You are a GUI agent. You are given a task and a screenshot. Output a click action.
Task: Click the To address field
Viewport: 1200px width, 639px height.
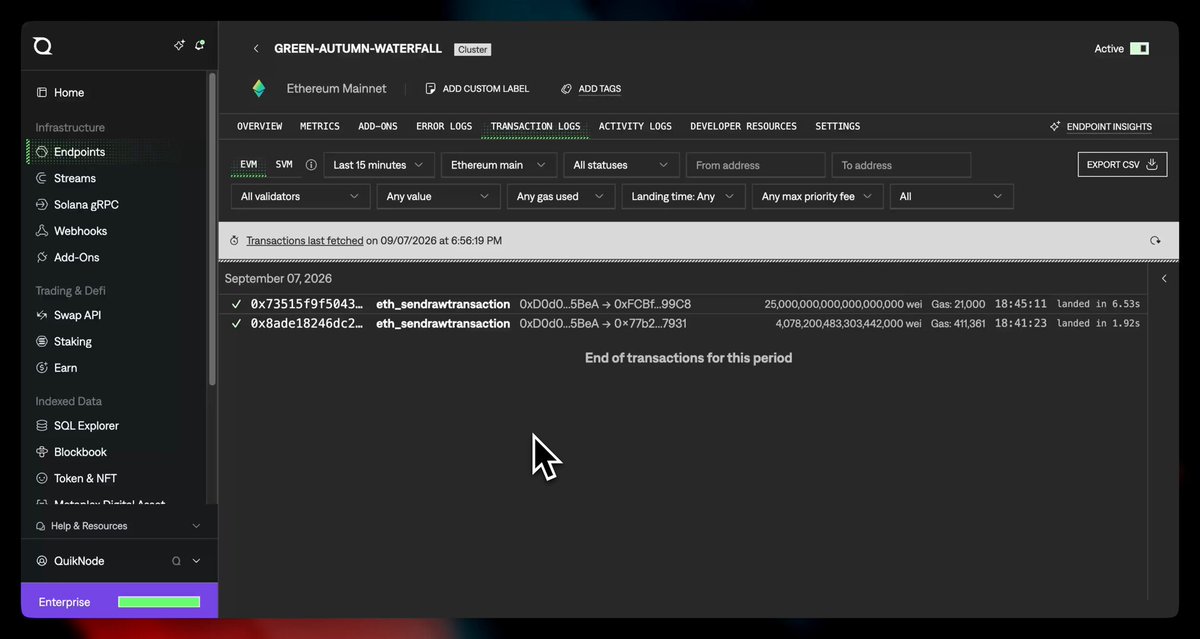coord(901,165)
